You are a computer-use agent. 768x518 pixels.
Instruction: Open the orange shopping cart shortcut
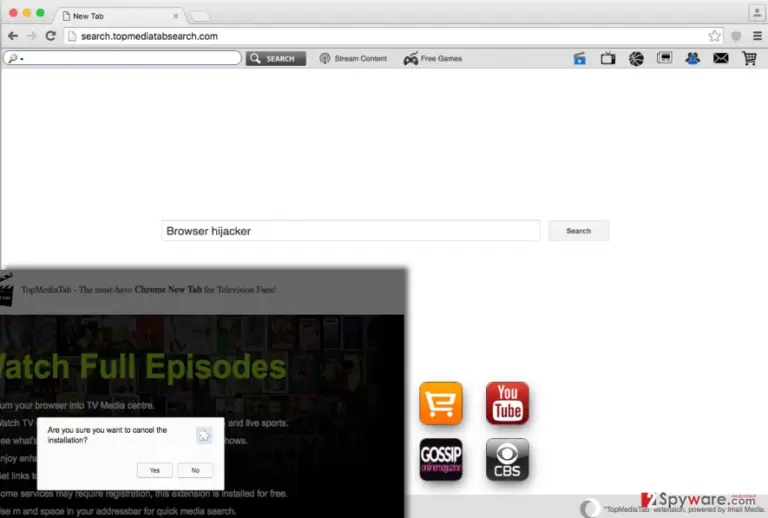tap(441, 403)
